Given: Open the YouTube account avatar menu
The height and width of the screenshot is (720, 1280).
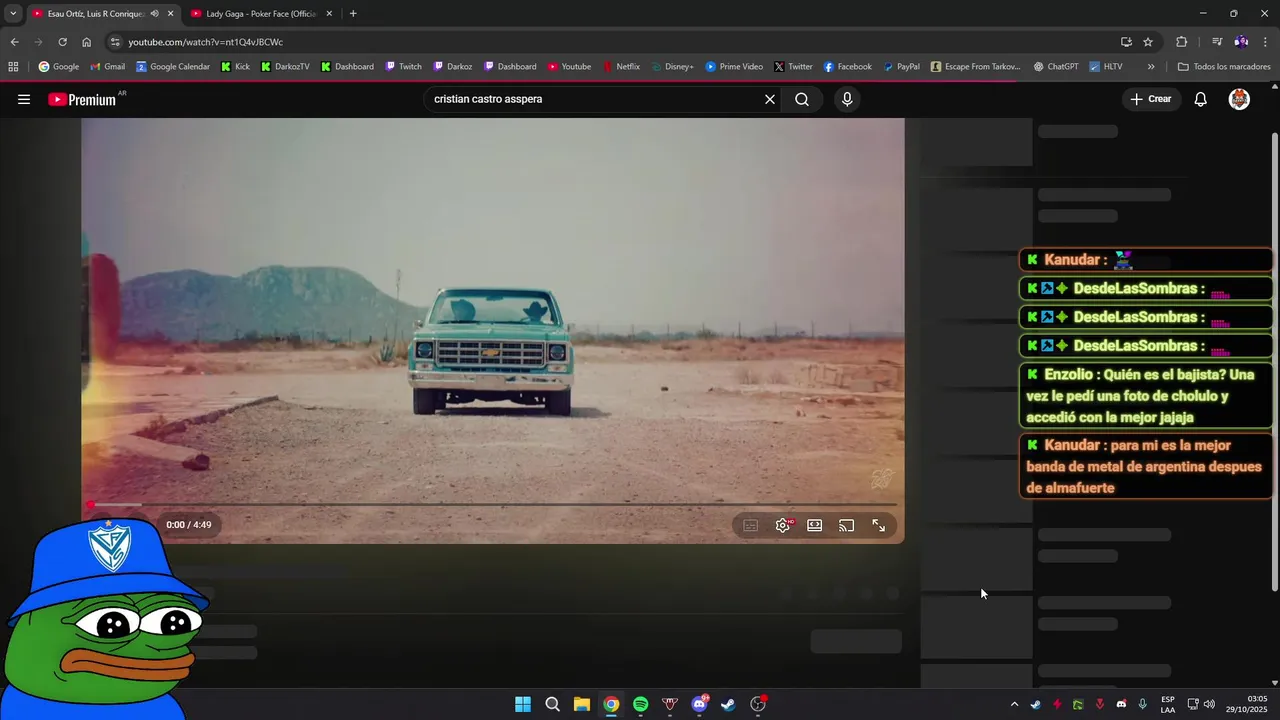Looking at the screenshot, I should click(x=1239, y=99).
